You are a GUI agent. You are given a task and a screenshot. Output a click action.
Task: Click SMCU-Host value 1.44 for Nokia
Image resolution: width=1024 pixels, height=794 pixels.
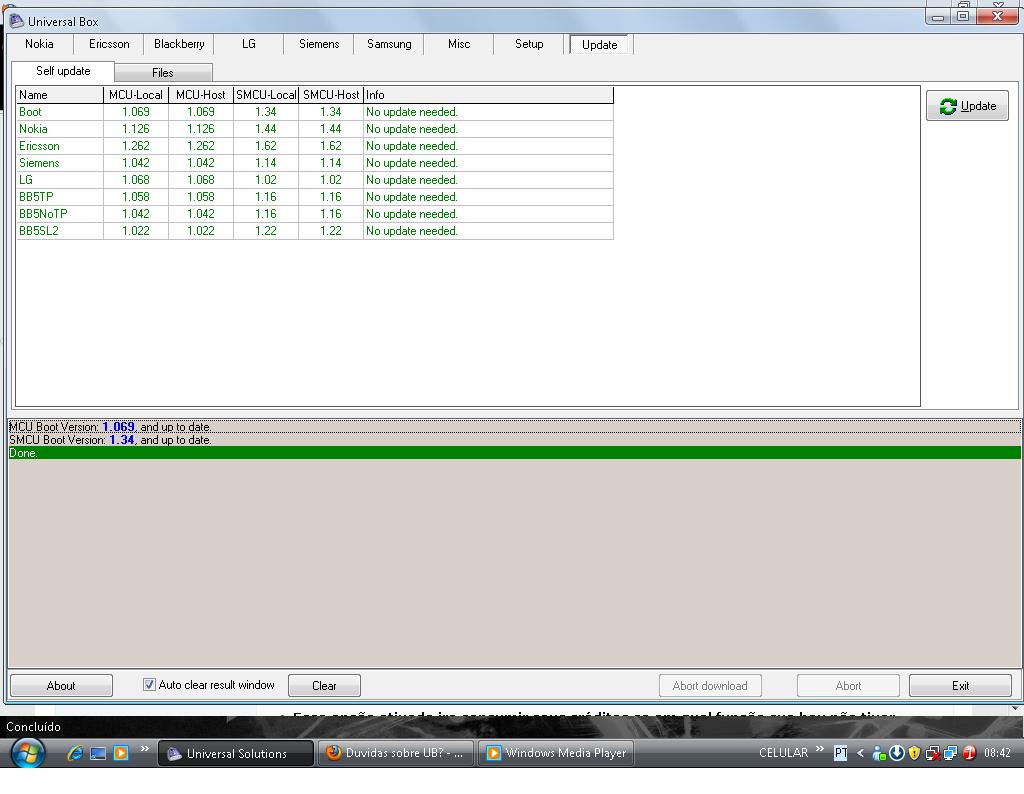point(331,129)
